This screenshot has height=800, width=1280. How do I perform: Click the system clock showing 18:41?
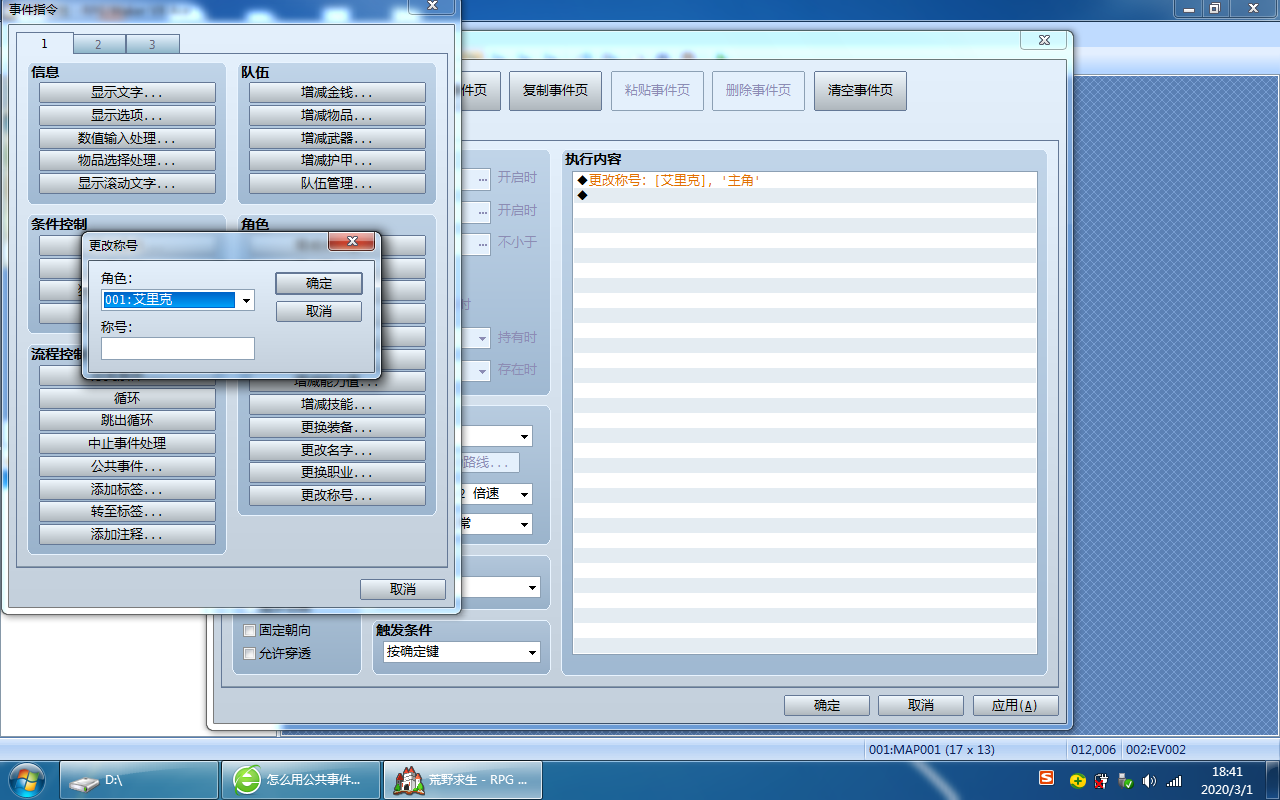tap(1227, 772)
